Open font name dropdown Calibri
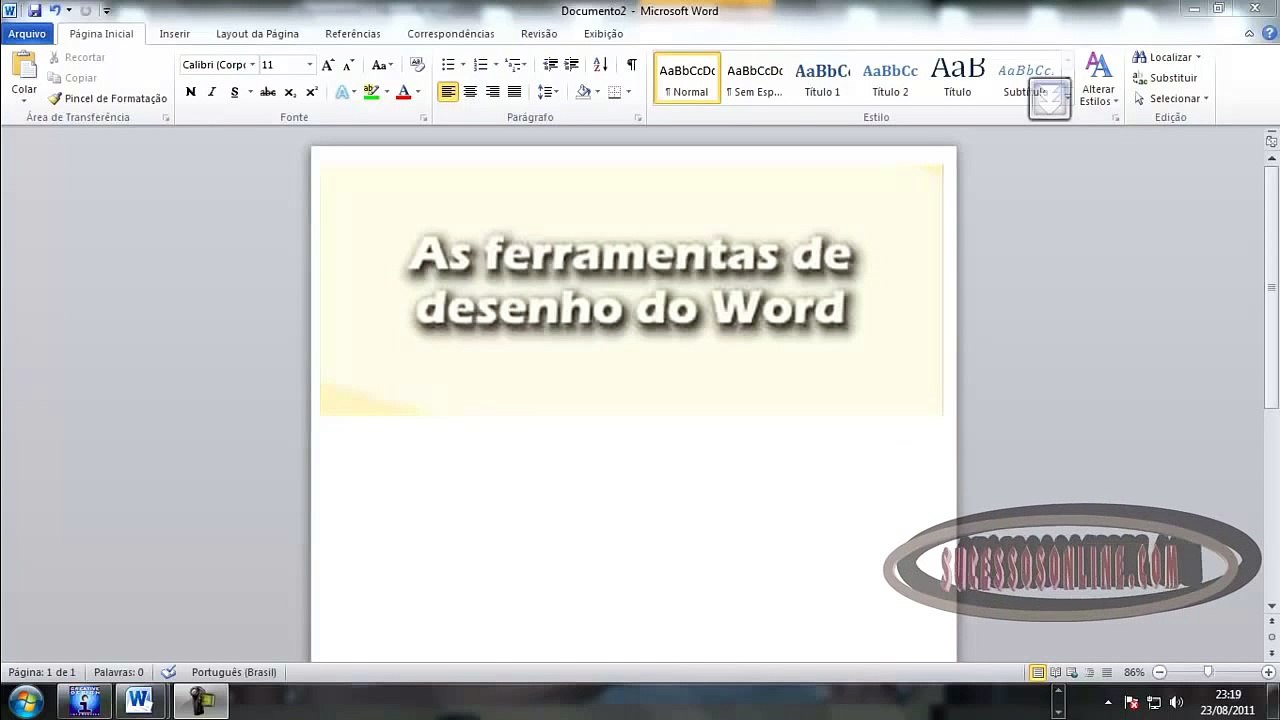The height and width of the screenshot is (720, 1280). tap(253, 65)
